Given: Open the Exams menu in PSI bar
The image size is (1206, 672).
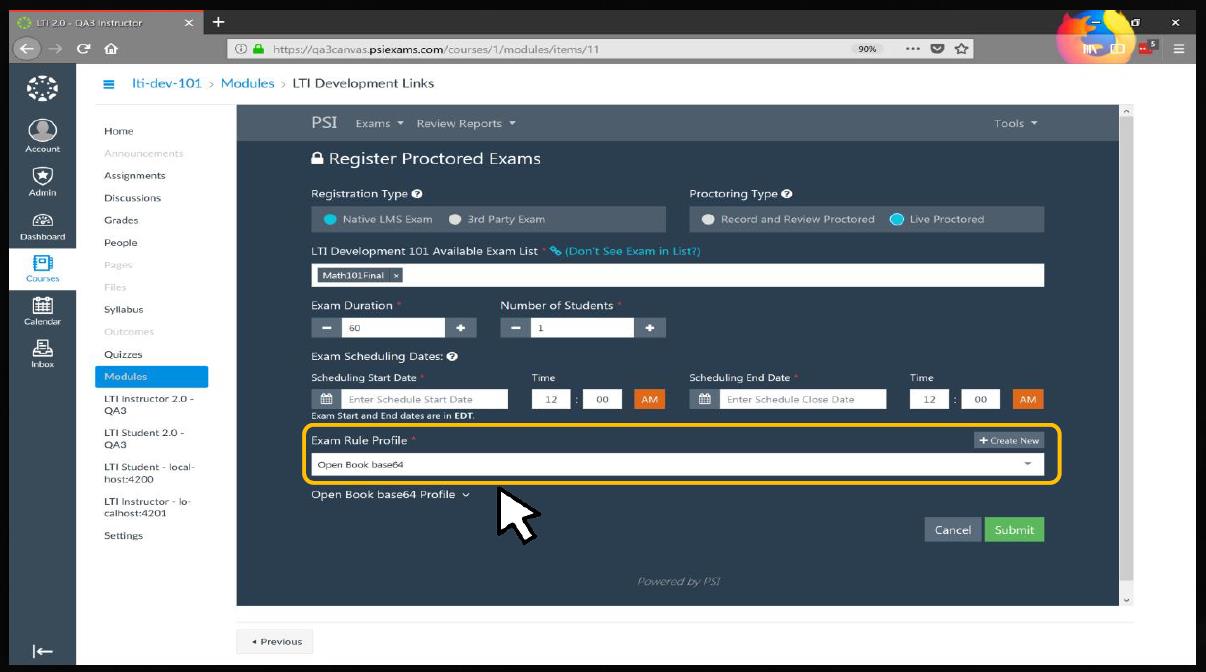Looking at the screenshot, I should [x=379, y=124].
